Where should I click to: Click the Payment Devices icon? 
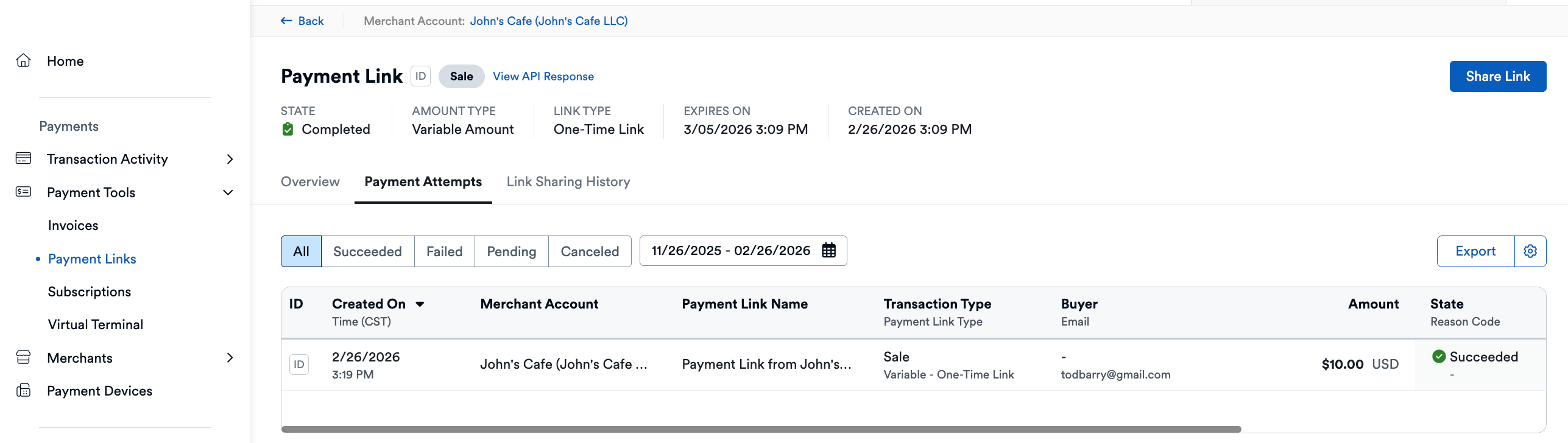23,391
